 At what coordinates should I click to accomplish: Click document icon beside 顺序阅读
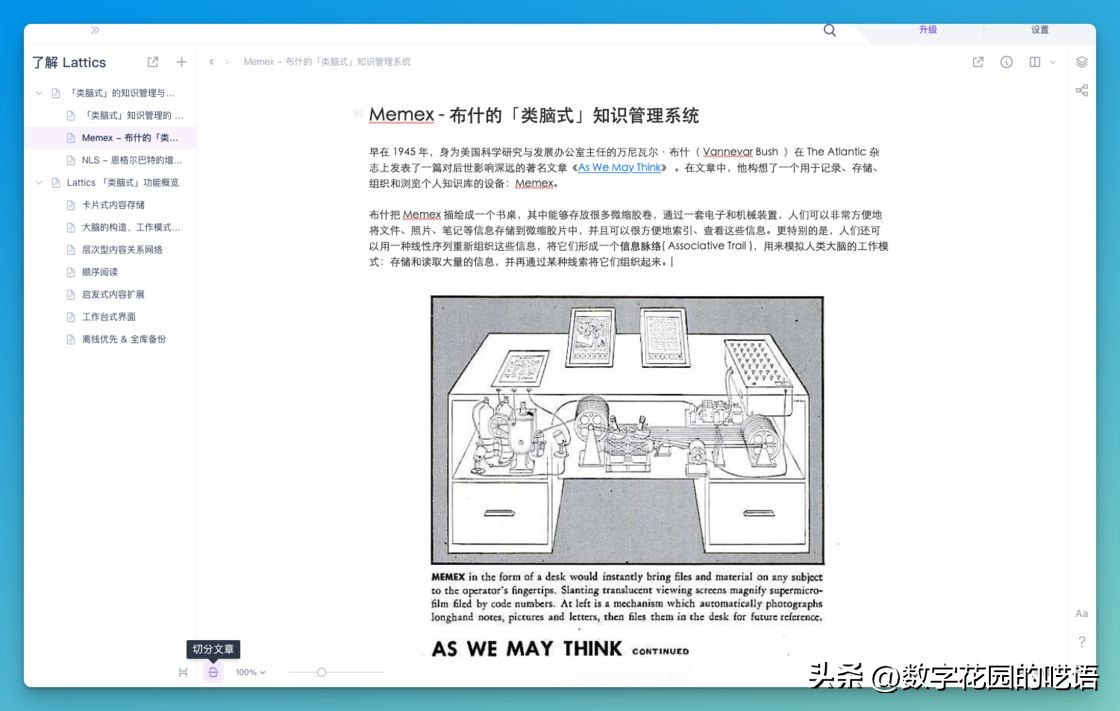70,272
